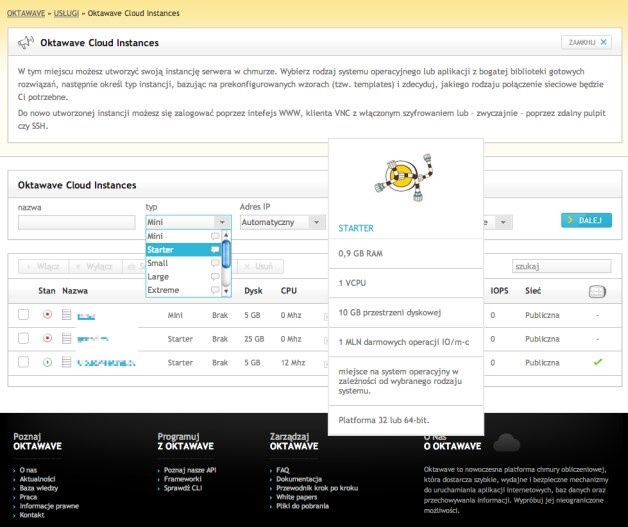Click info bubble icon next to Extreme option
Viewport: 628px width, 527px height.
tap(215, 290)
